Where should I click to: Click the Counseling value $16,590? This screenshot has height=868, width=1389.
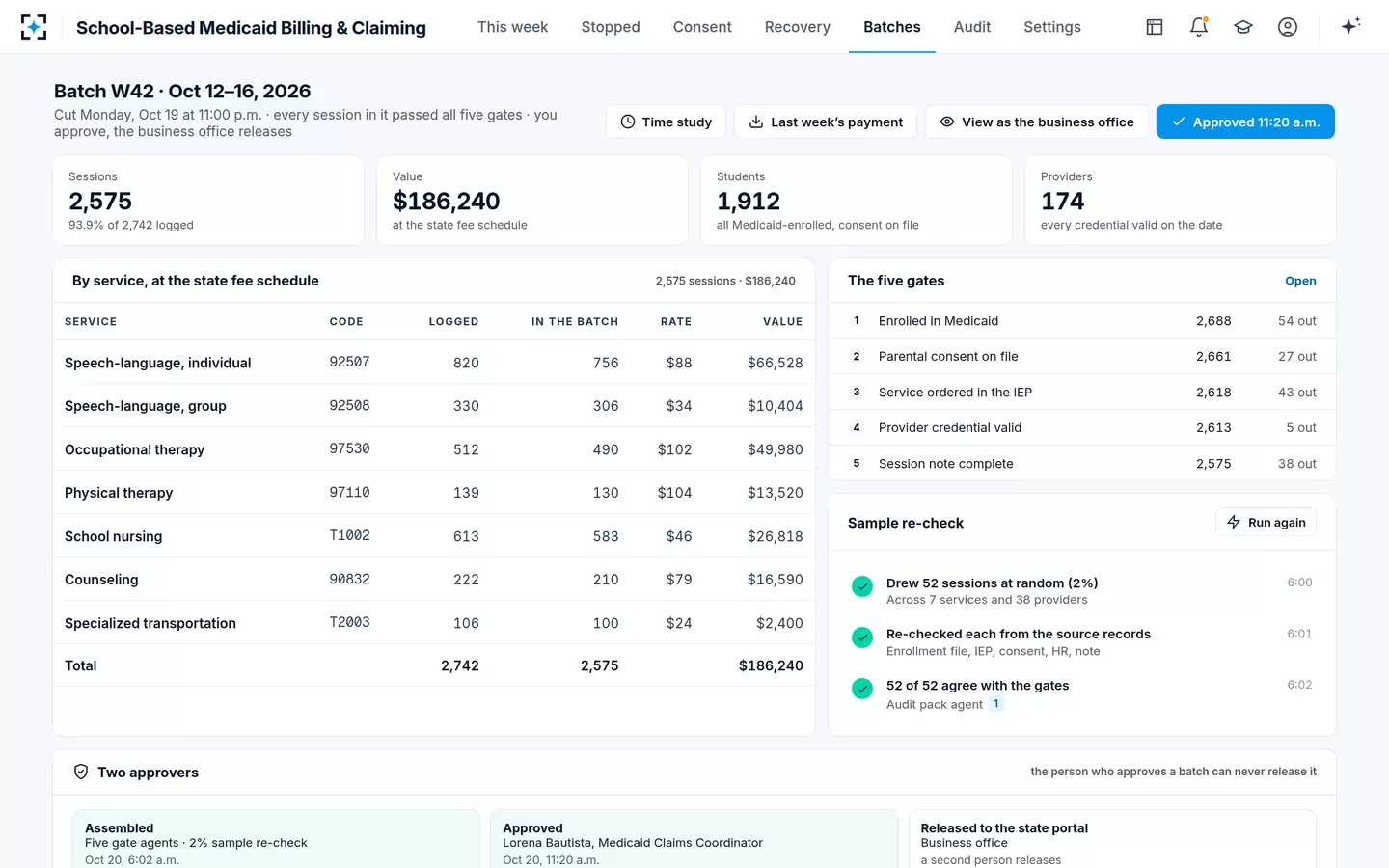775,580
